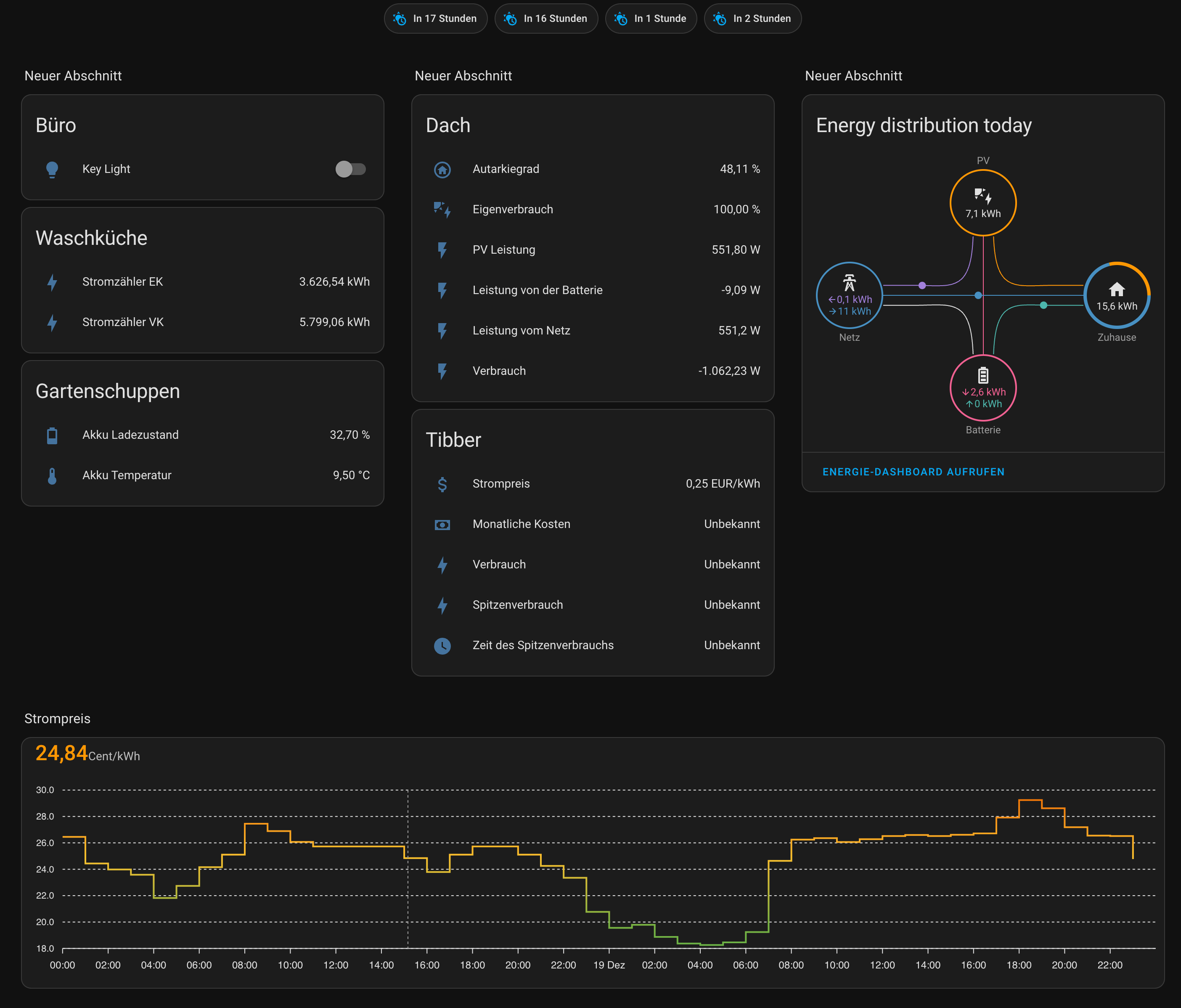Click the Autarkiegrad home icon
Screen dimensions: 1181x1008
442,170
